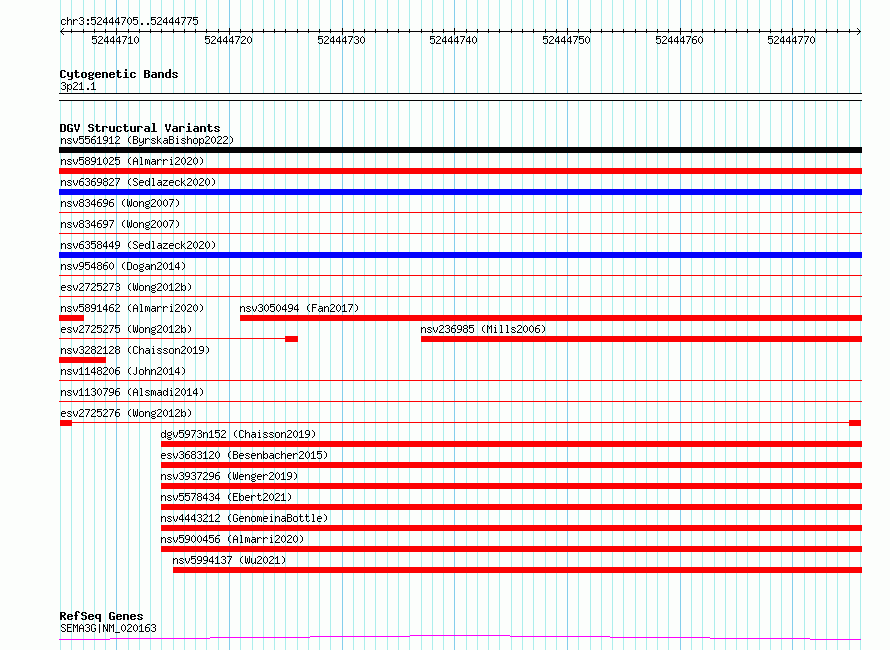The image size is (890, 650).
Task: Click ruler position 52444720
Action: click(228, 40)
